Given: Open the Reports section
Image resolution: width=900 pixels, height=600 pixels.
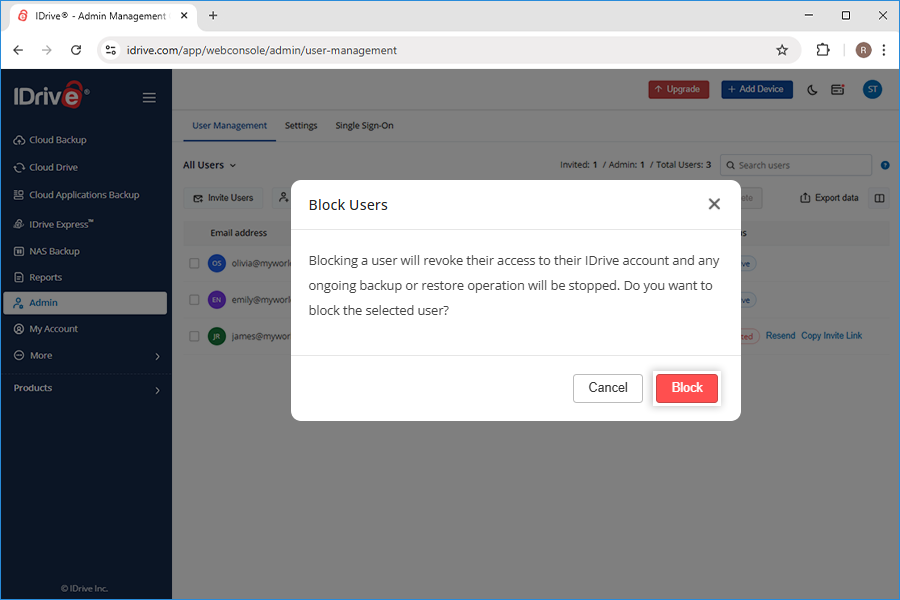Looking at the screenshot, I should click(x=38, y=277).
